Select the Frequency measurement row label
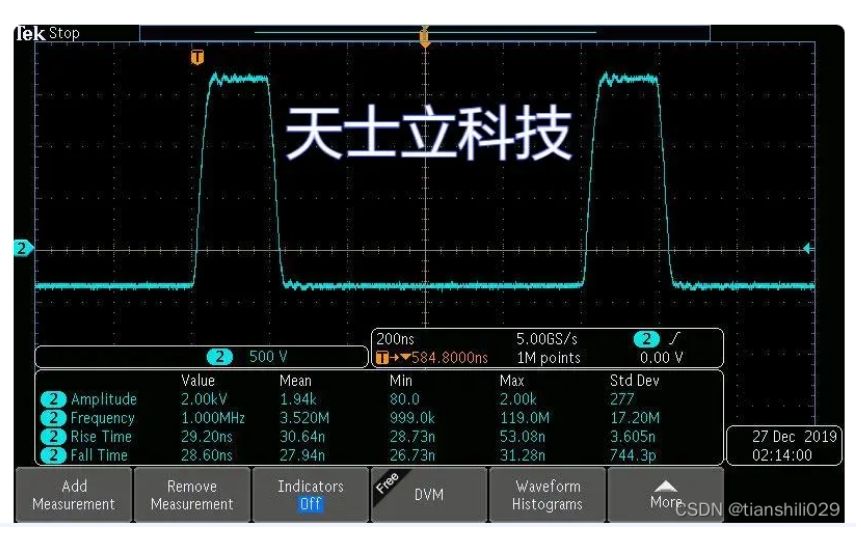This screenshot has width=861, height=545. click(x=102, y=418)
